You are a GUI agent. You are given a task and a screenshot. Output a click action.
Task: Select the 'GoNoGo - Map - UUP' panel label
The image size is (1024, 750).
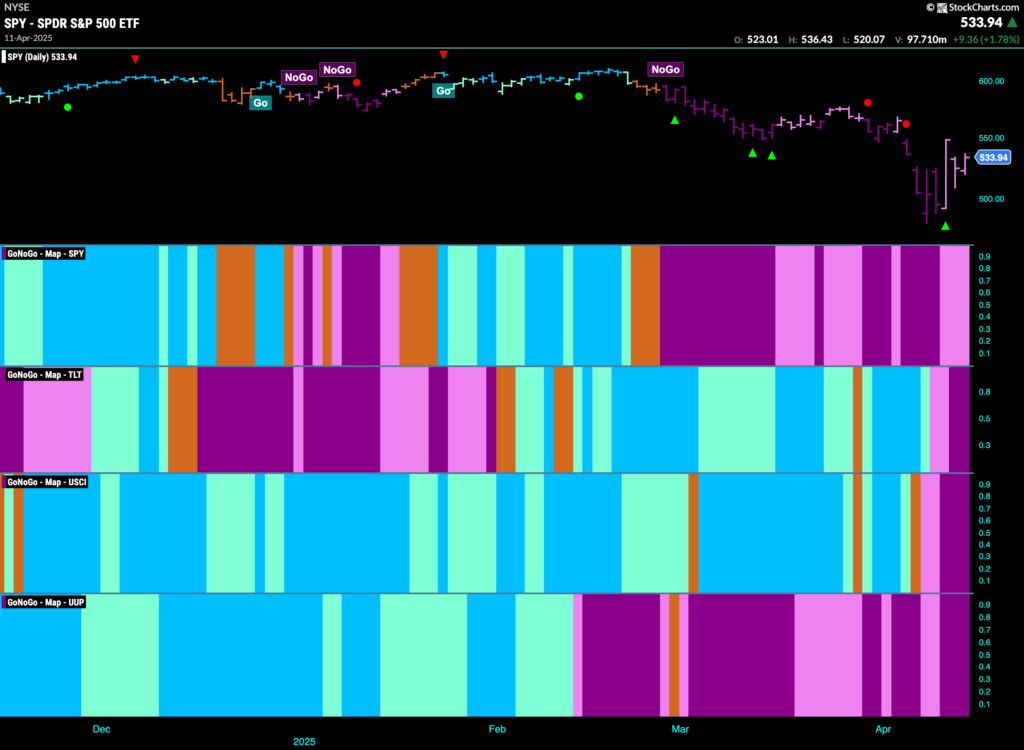(44, 602)
